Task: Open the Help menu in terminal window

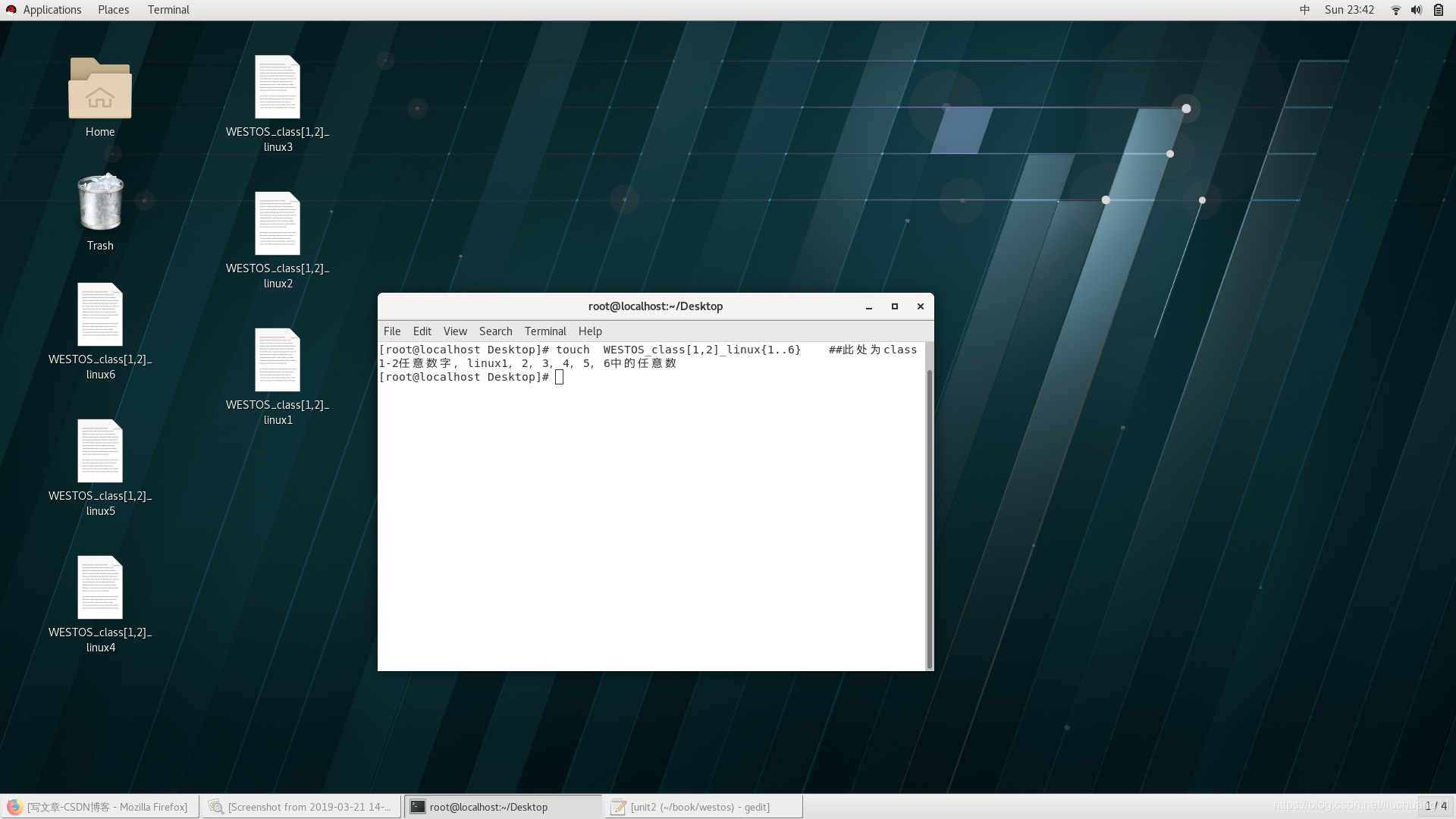Action: click(590, 331)
